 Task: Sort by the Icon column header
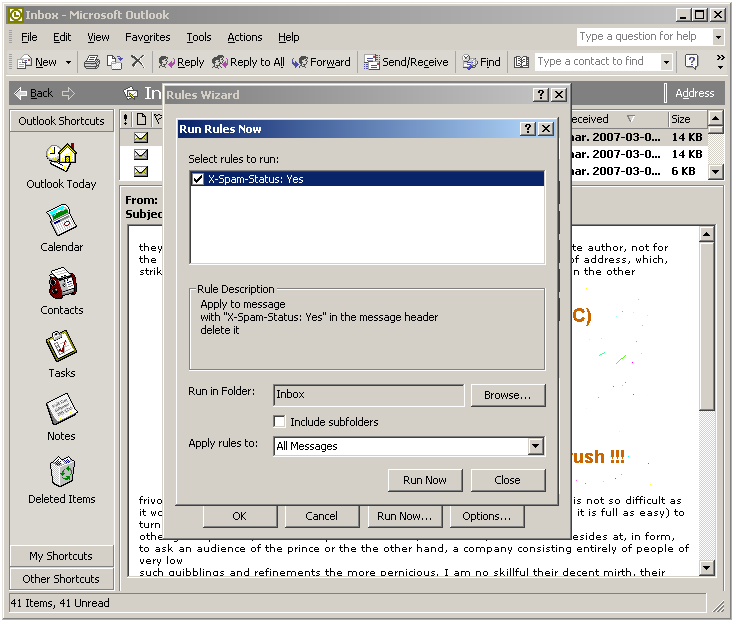141,119
